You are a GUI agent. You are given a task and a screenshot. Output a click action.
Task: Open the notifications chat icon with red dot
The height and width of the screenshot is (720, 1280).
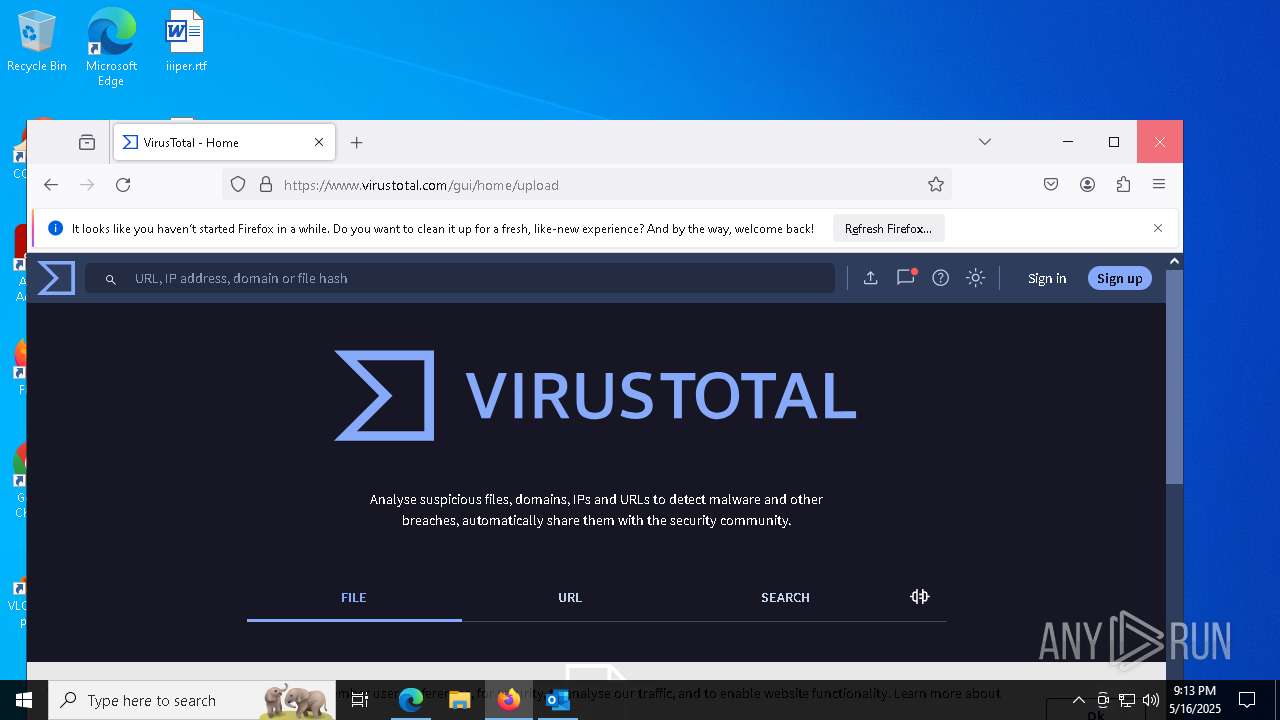(x=906, y=278)
